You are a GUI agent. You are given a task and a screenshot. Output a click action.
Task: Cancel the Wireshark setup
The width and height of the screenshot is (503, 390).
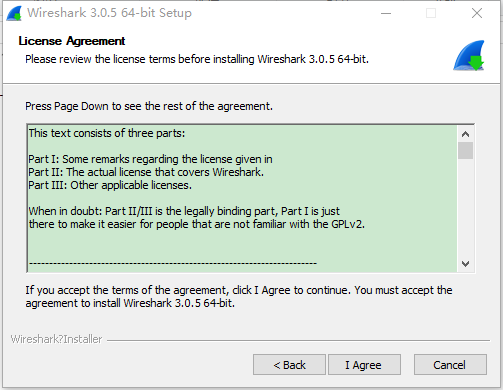coord(450,365)
